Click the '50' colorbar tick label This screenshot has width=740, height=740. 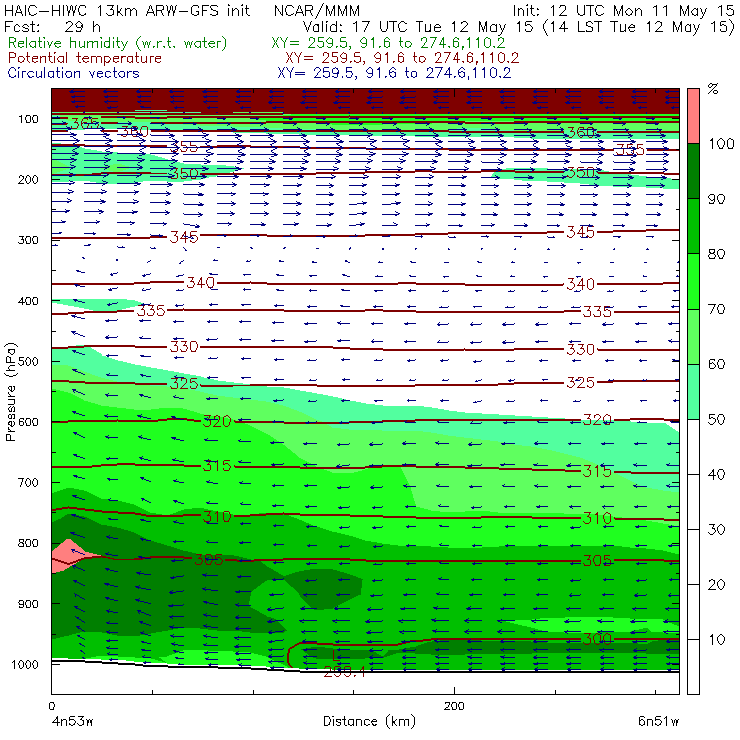716,419
